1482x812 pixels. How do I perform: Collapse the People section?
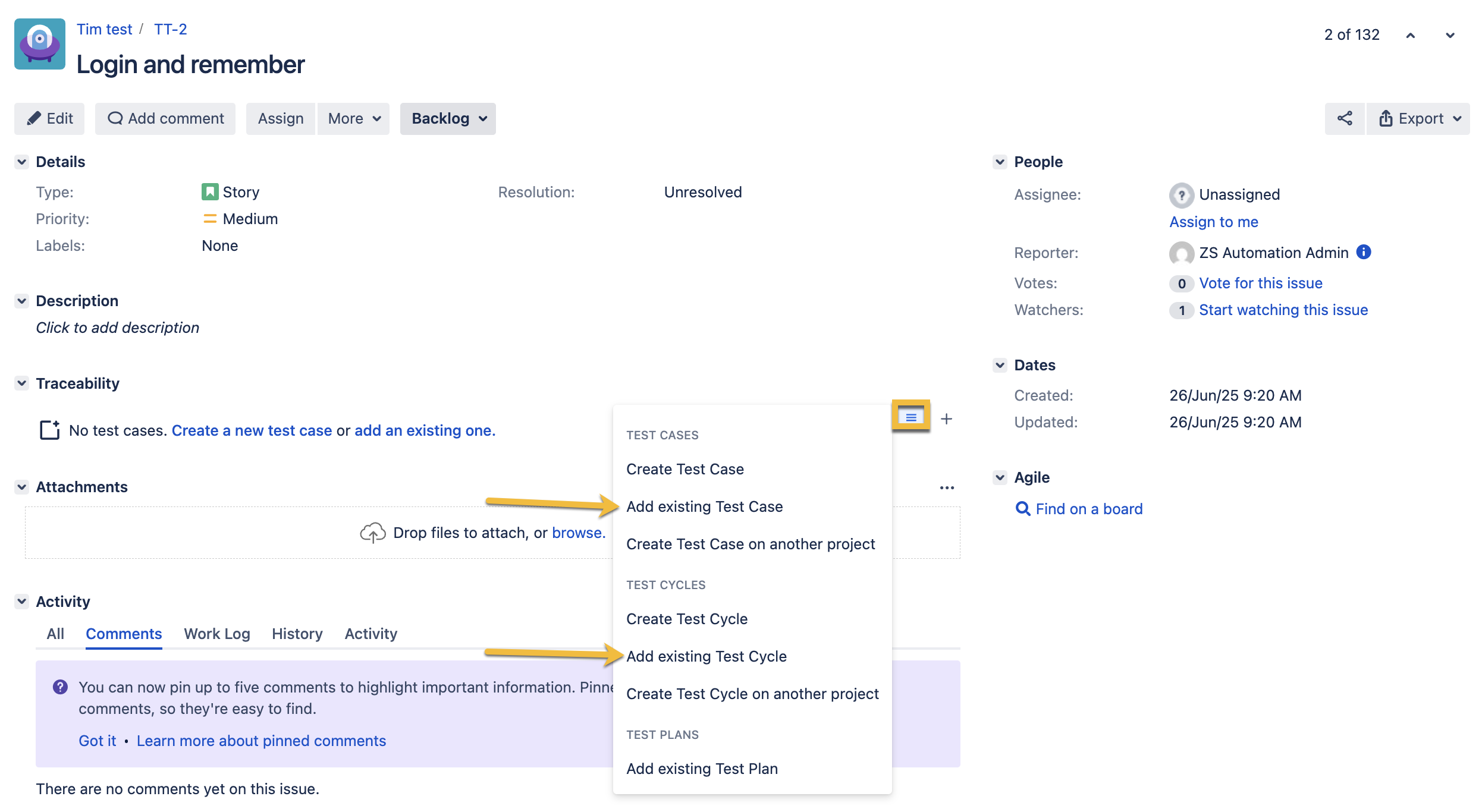(1000, 162)
